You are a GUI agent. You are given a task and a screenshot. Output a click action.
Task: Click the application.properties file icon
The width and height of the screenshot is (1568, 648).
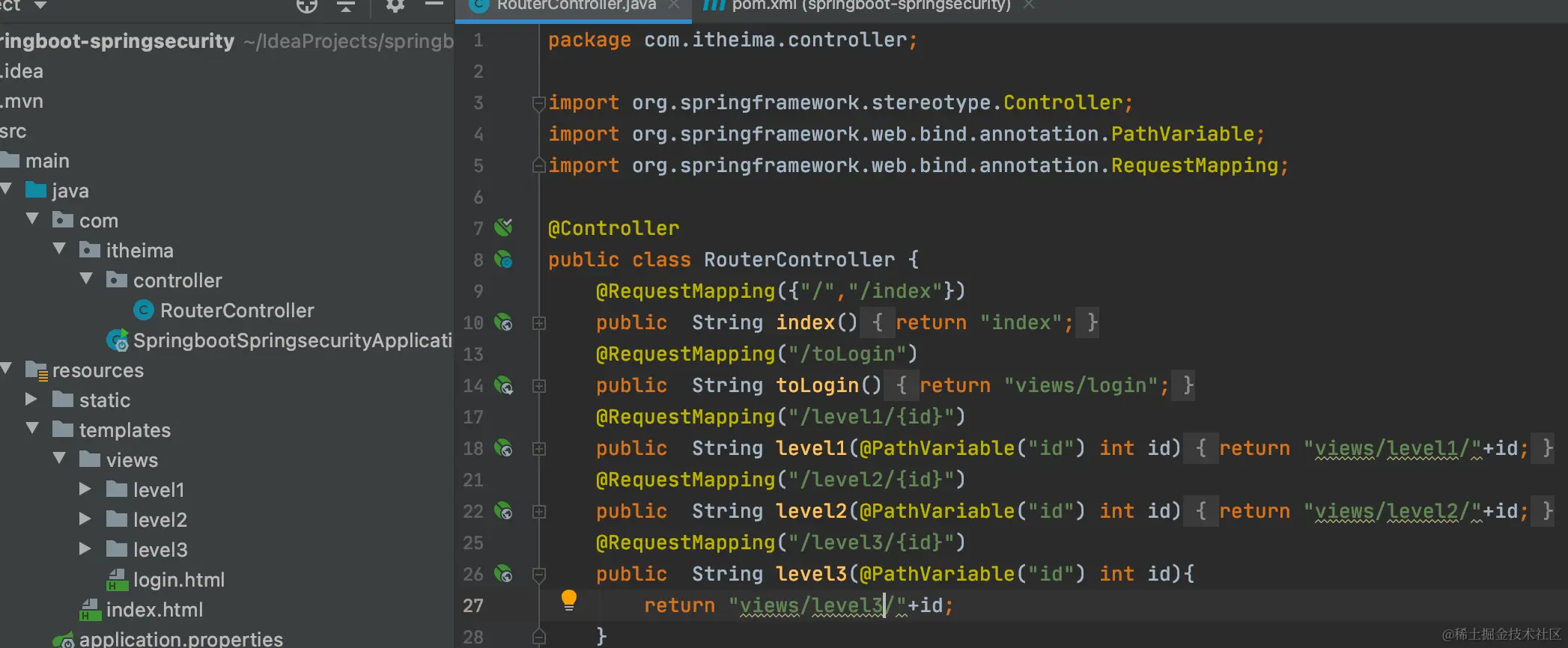(64, 640)
